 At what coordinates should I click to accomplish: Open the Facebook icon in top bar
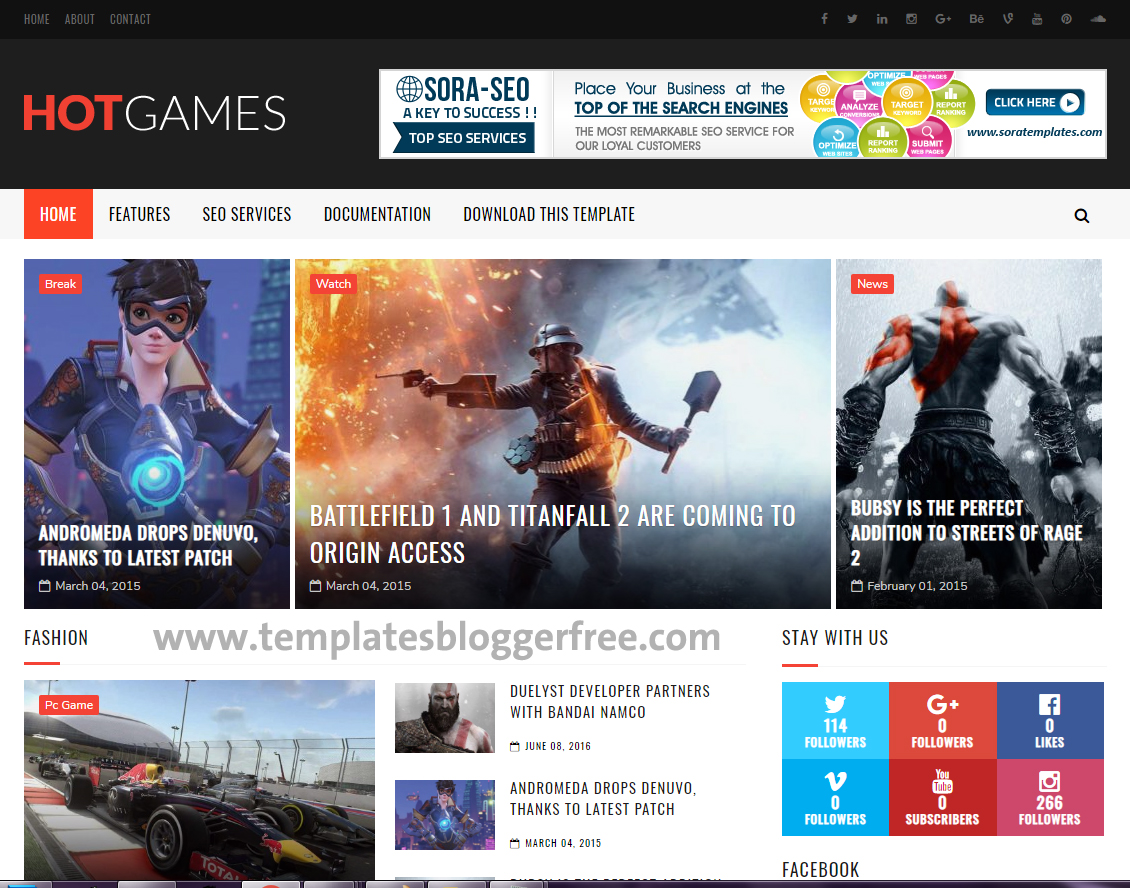(x=824, y=19)
